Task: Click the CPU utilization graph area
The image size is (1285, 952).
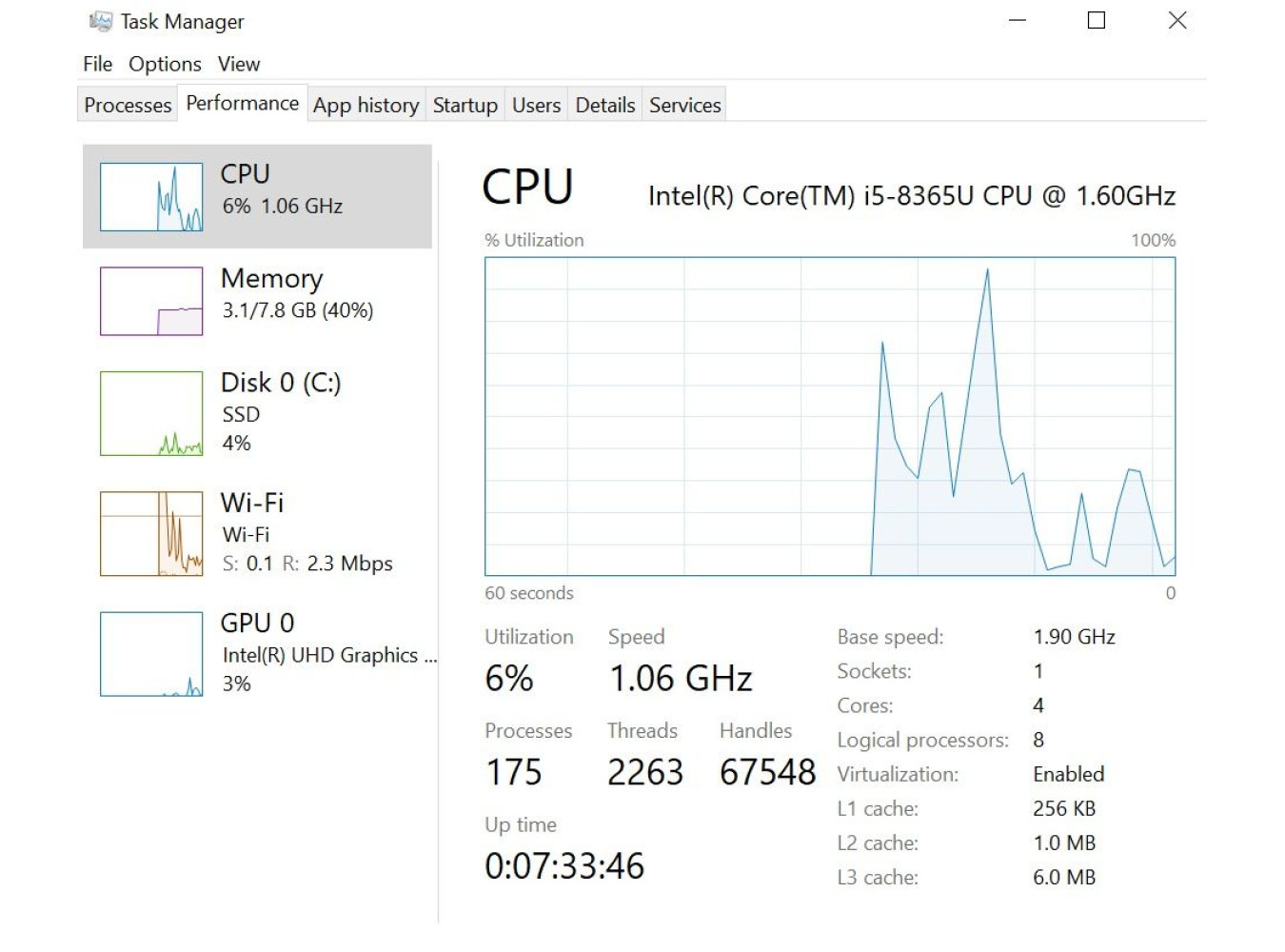Action: click(x=829, y=416)
